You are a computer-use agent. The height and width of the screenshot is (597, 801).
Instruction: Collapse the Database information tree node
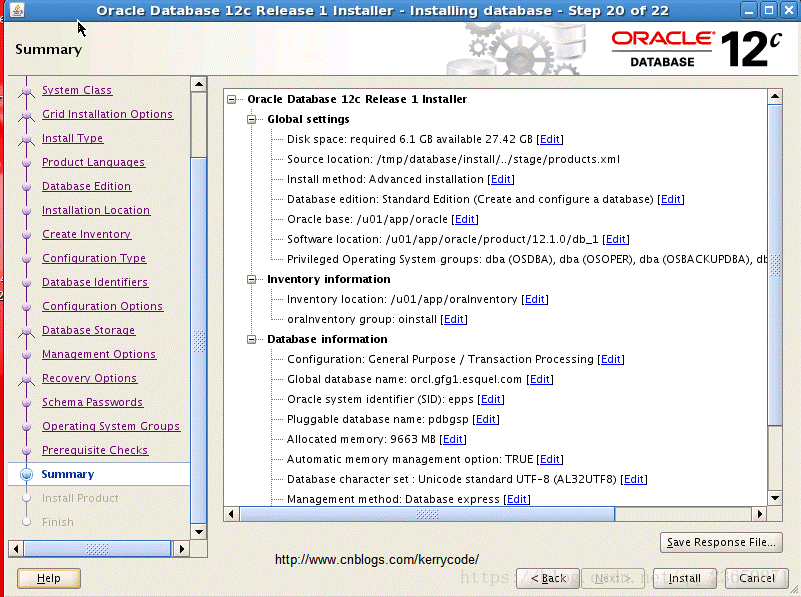click(x=251, y=340)
